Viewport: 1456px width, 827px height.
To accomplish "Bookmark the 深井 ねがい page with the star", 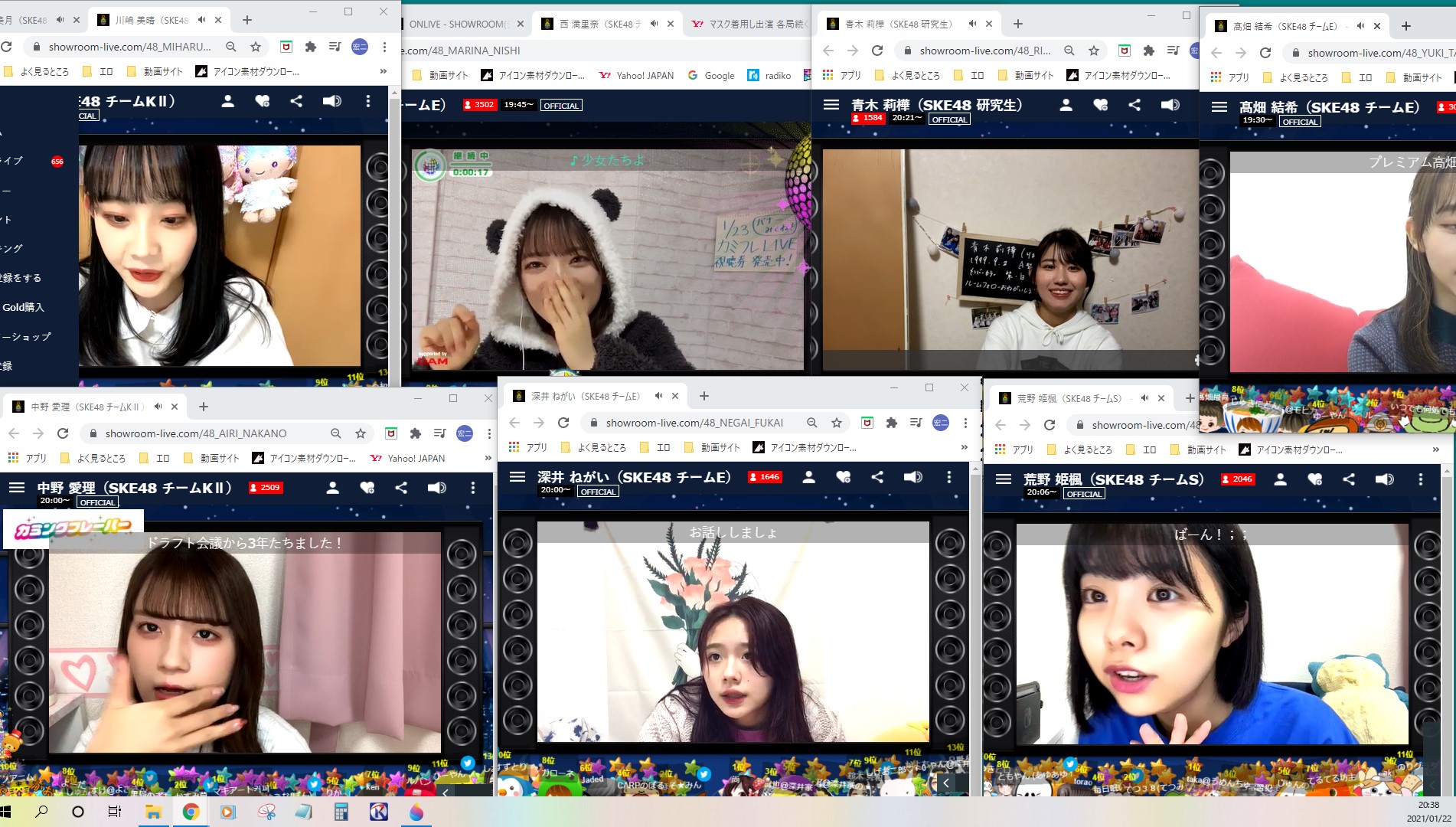I will point(837,423).
